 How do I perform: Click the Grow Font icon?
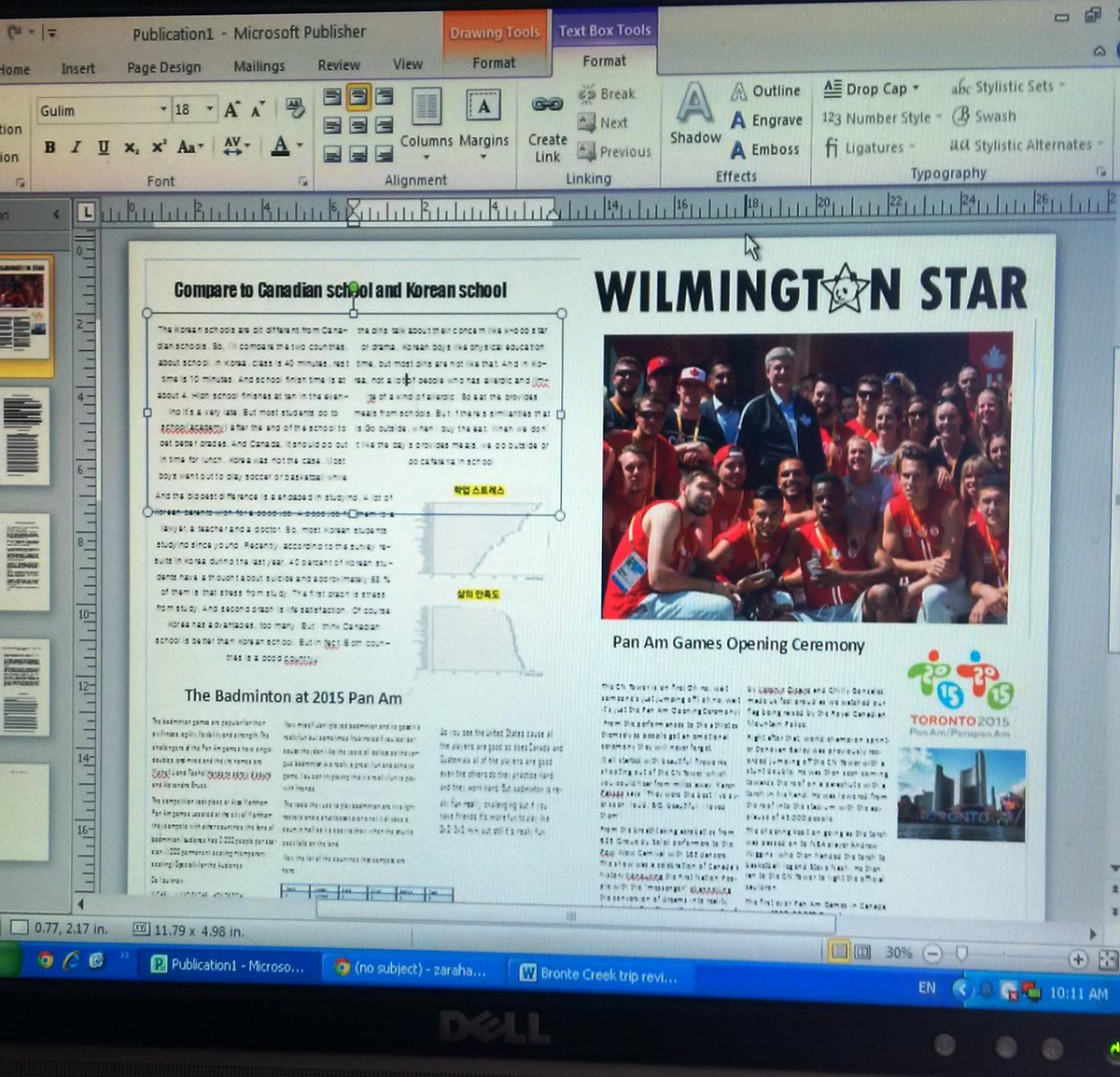coord(230,109)
